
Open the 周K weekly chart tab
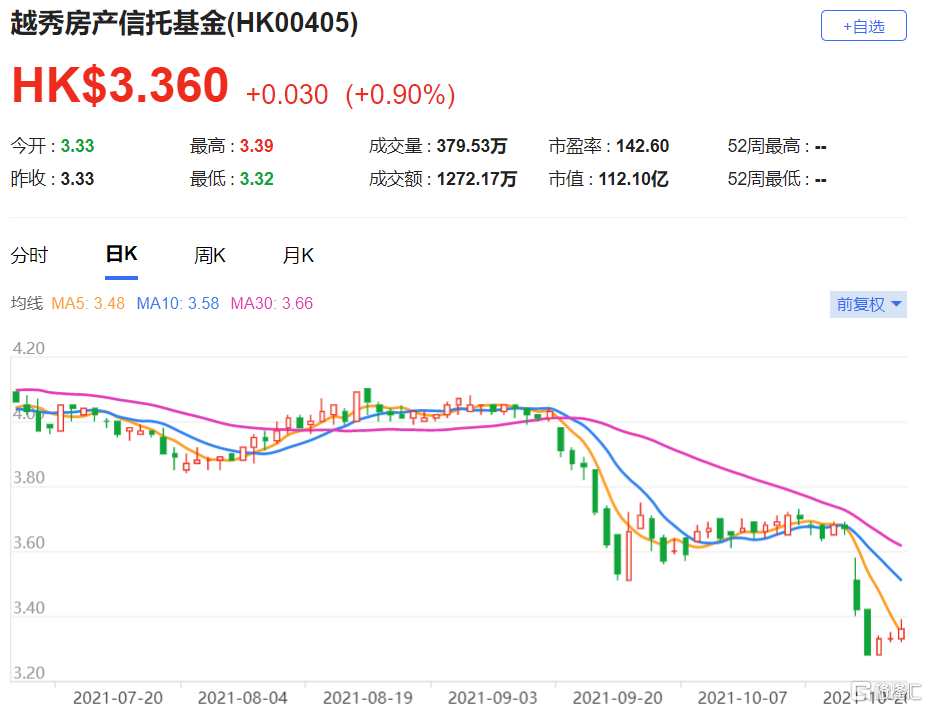coord(210,256)
